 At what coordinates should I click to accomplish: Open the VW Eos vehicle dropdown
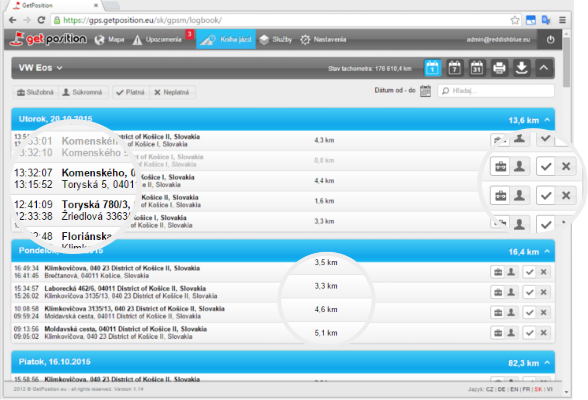click(40, 68)
